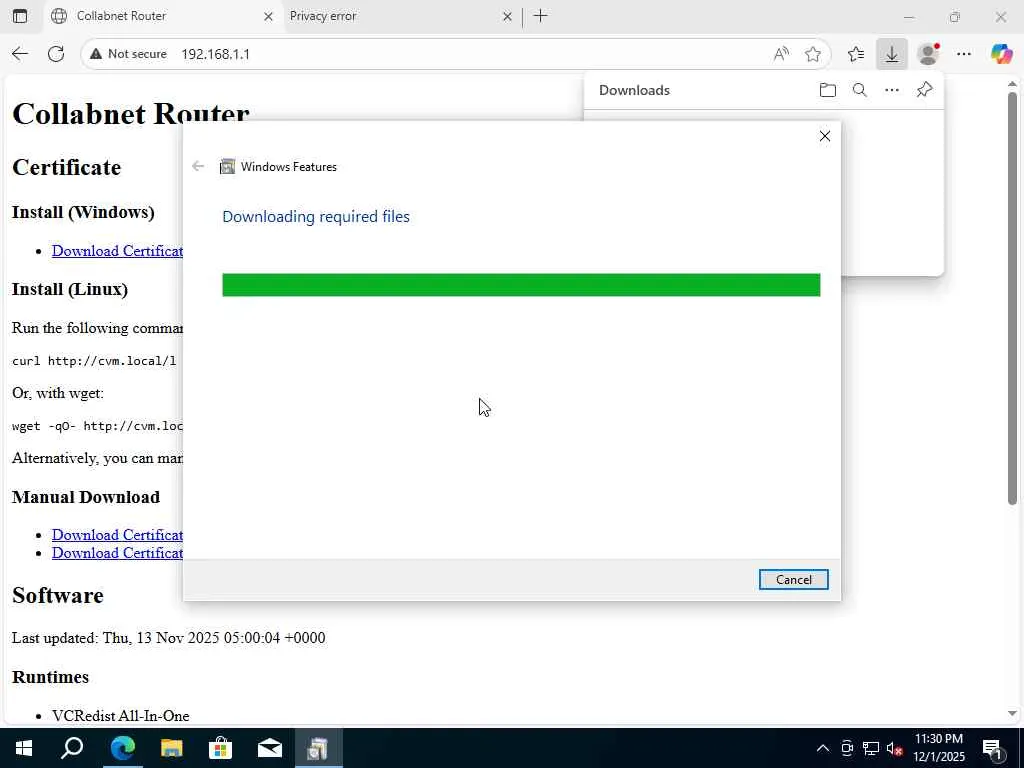Open the Favorites list icon
1024x768 pixels.
856,54
